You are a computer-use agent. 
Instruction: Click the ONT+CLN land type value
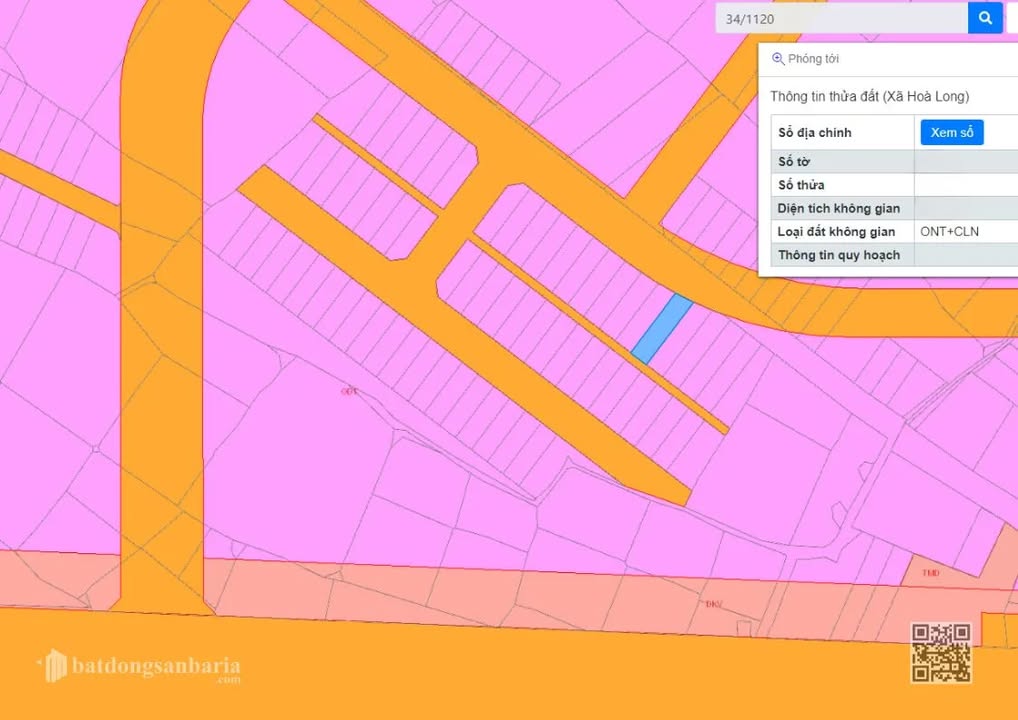(x=949, y=232)
